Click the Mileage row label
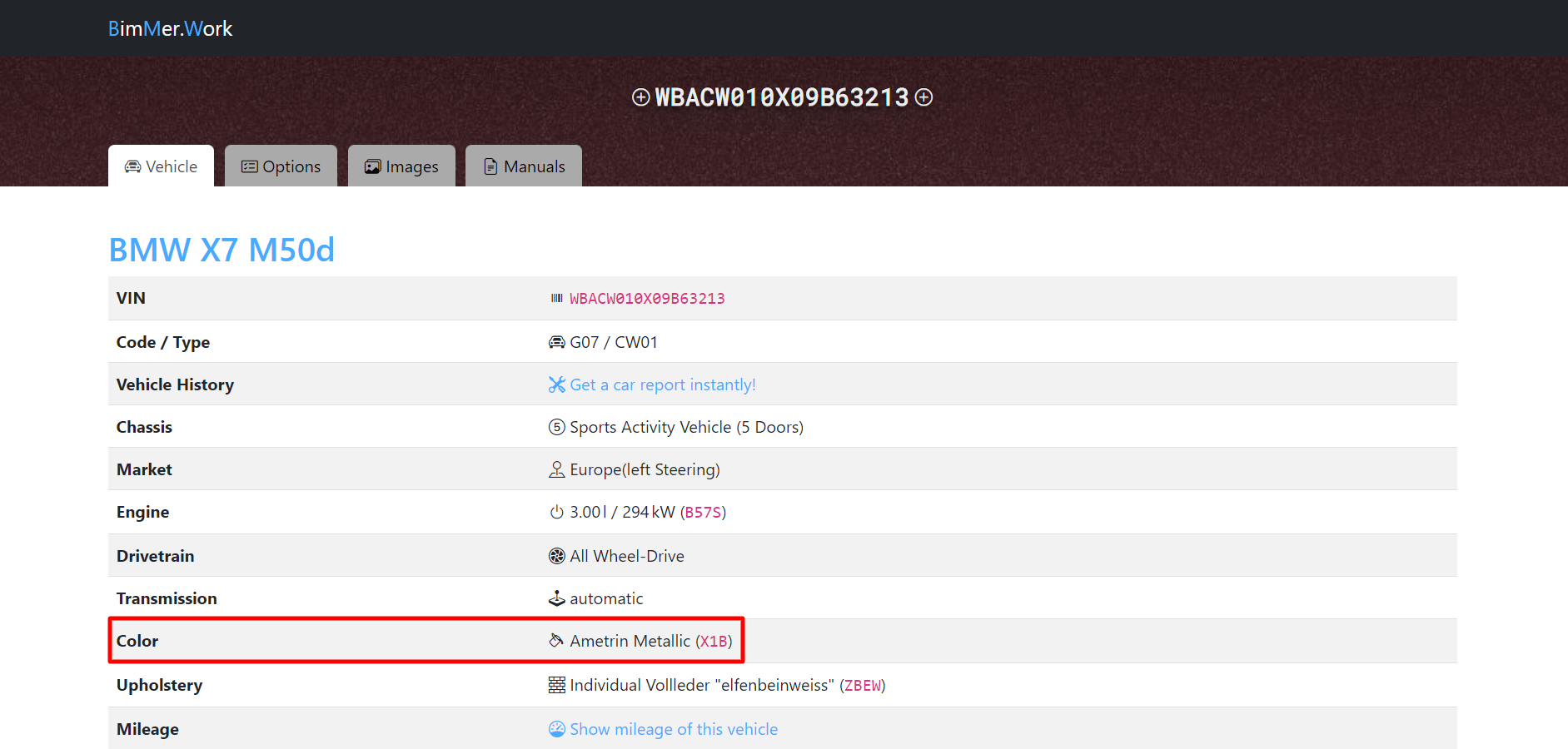Viewport: 1568px width, 749px height. 147,729
